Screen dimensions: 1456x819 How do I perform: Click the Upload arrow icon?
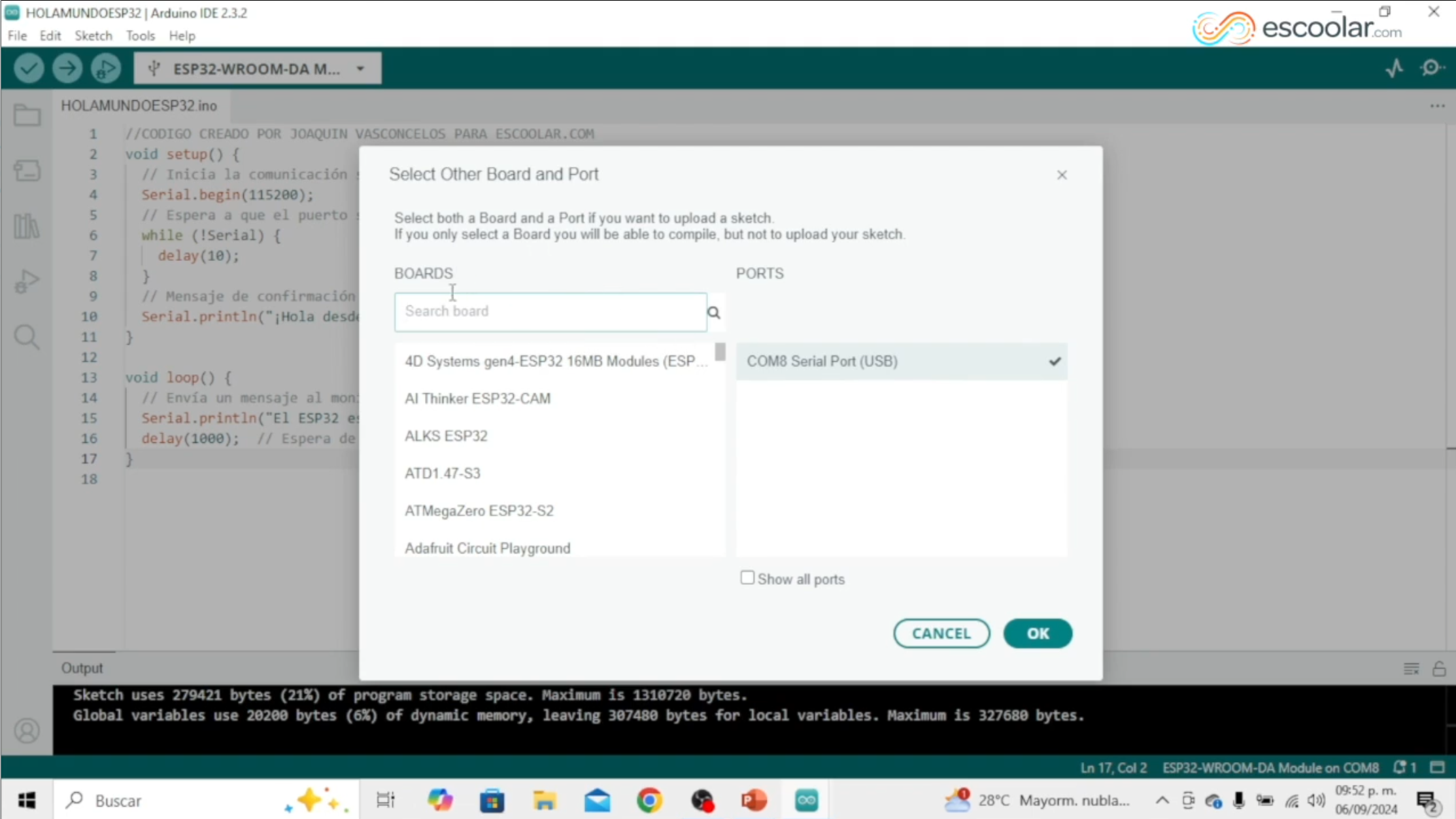[x=67, y=68]
